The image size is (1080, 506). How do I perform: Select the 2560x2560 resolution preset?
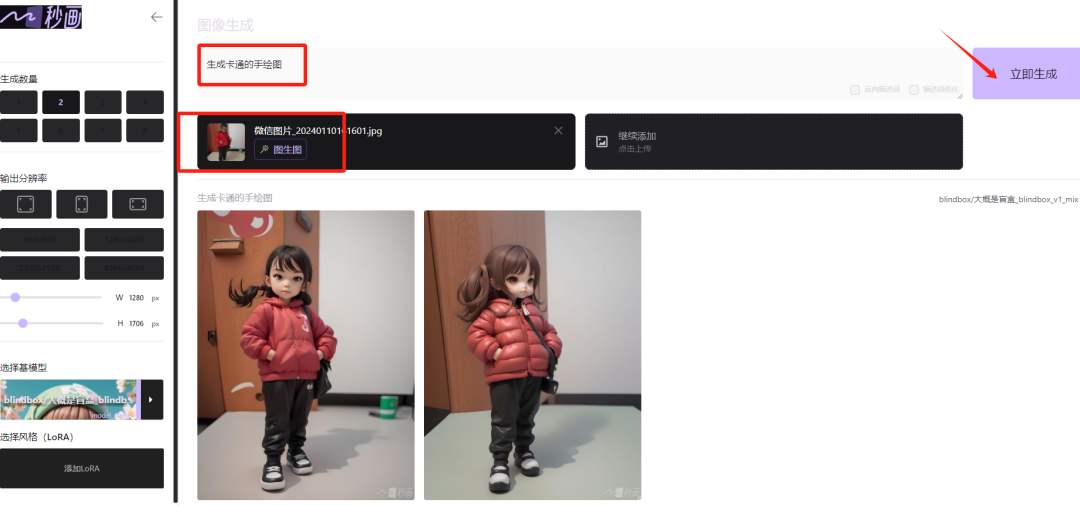[x=40, y=268]
